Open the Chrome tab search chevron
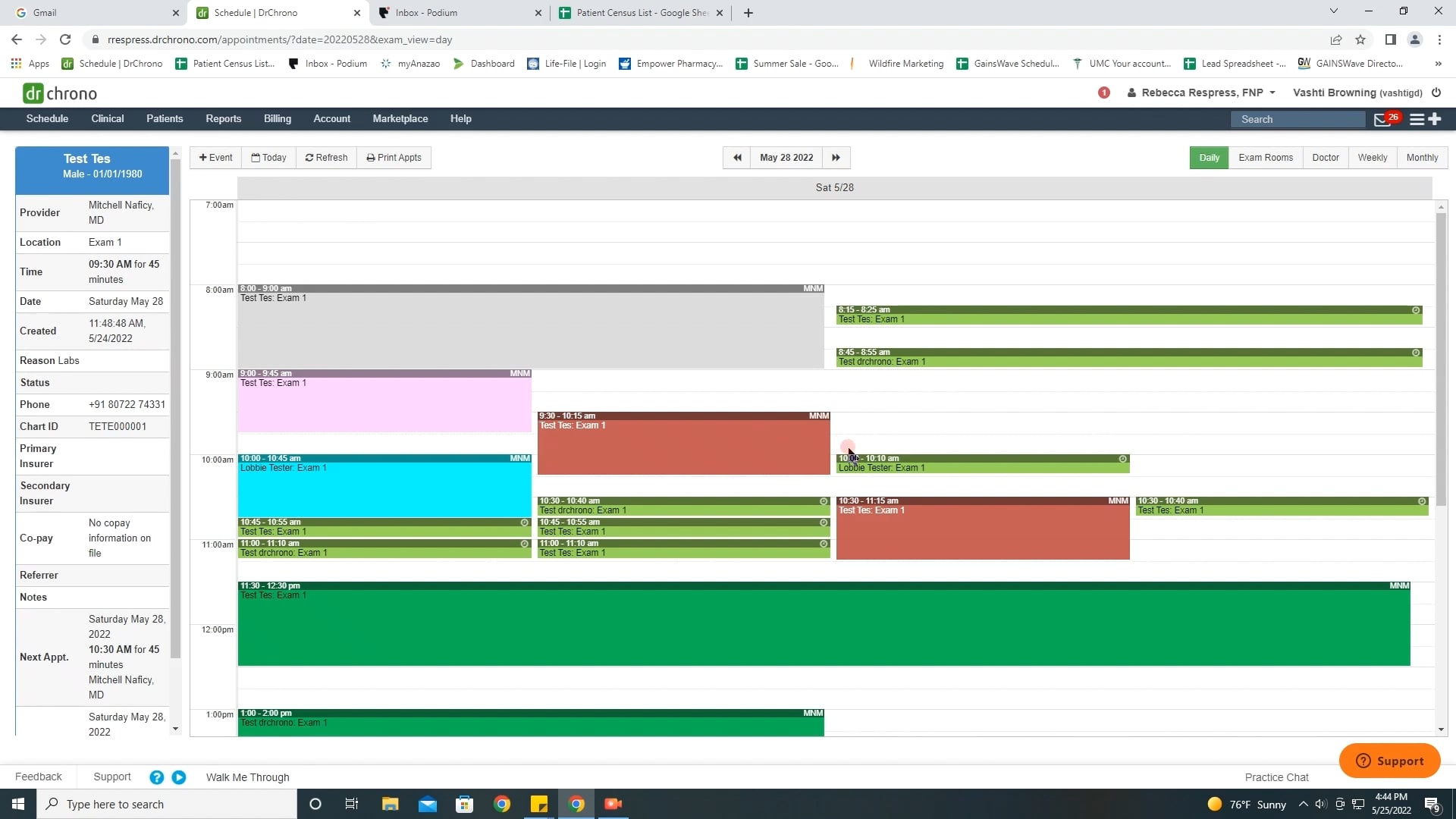The width and height of the screenshot is (1456, 819). [1334, 11]
